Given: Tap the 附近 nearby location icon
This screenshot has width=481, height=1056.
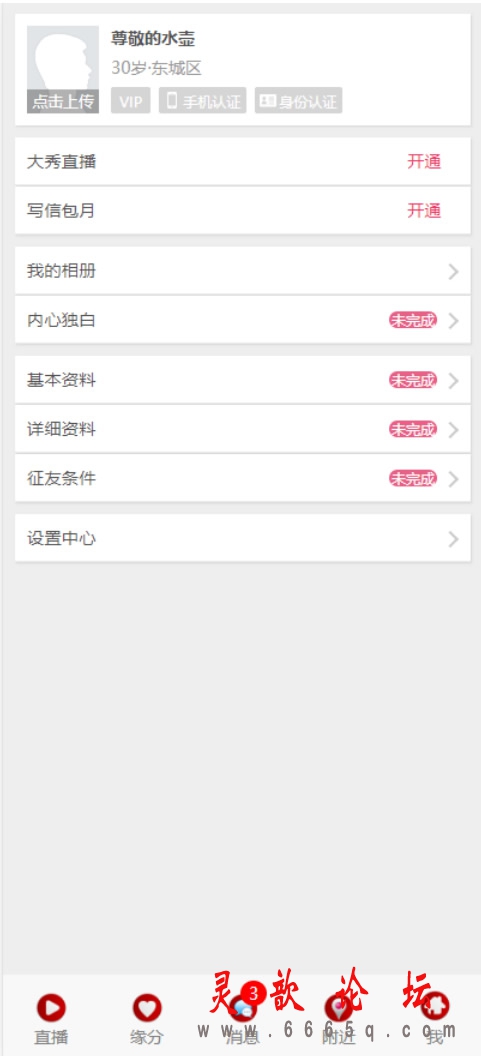Looking at the screenshot, I should click(x=338, y=1008).
